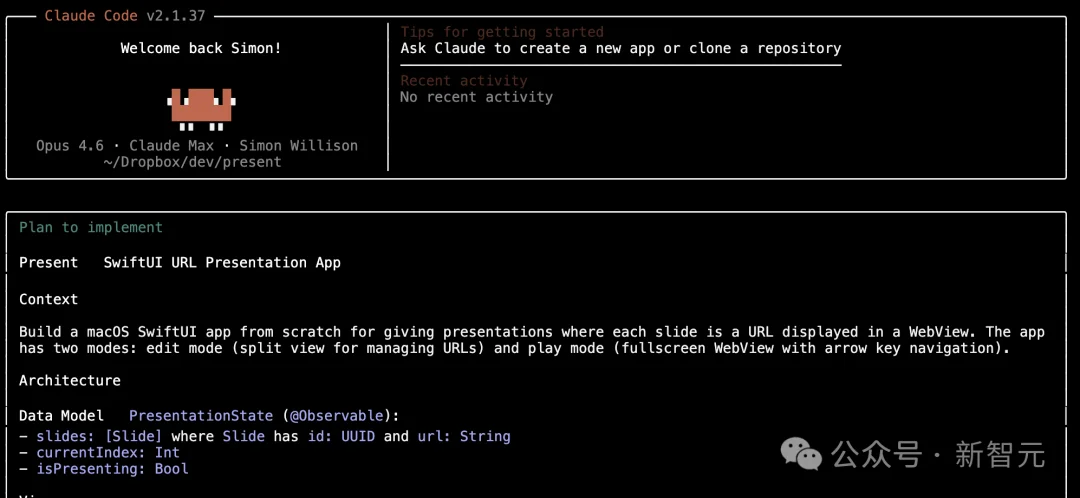
Task: Select the No recent activity text
Action: [476, 97]
